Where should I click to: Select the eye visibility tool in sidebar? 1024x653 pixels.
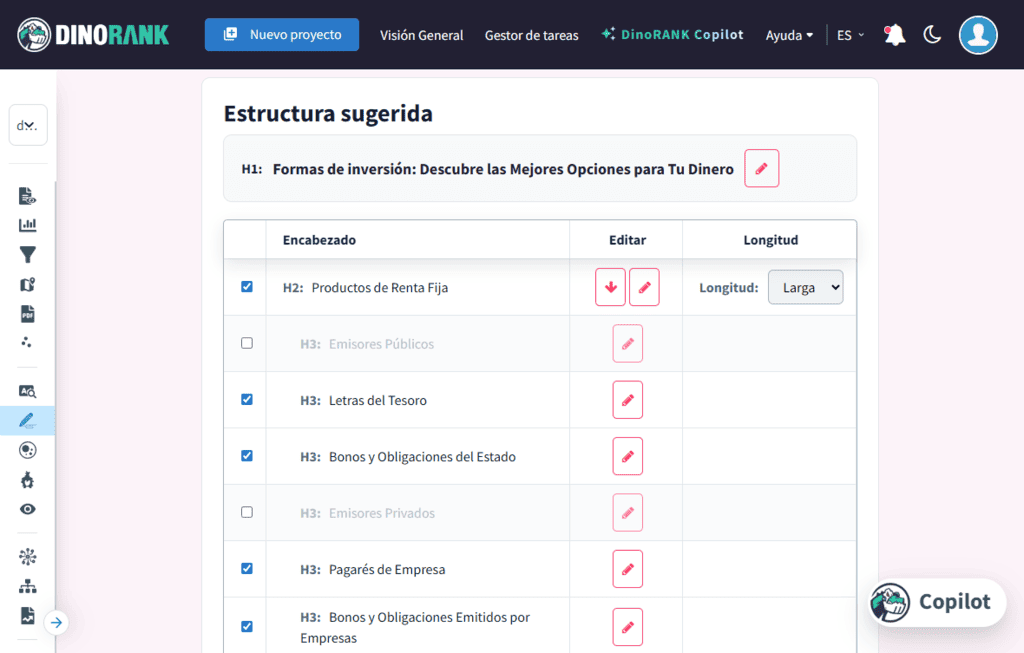click(27, 509)
